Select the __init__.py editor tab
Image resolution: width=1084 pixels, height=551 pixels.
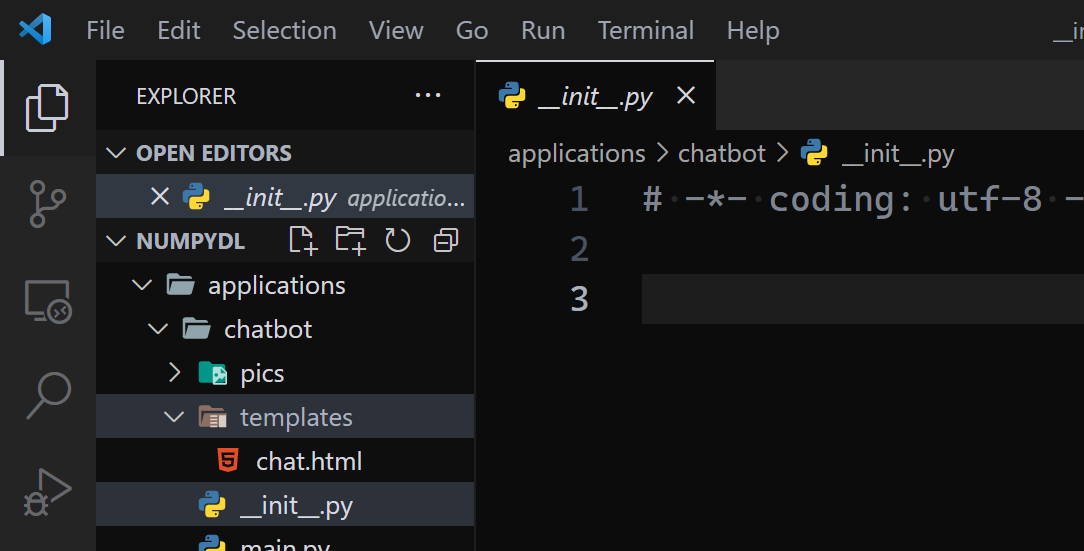coord(595,95)
